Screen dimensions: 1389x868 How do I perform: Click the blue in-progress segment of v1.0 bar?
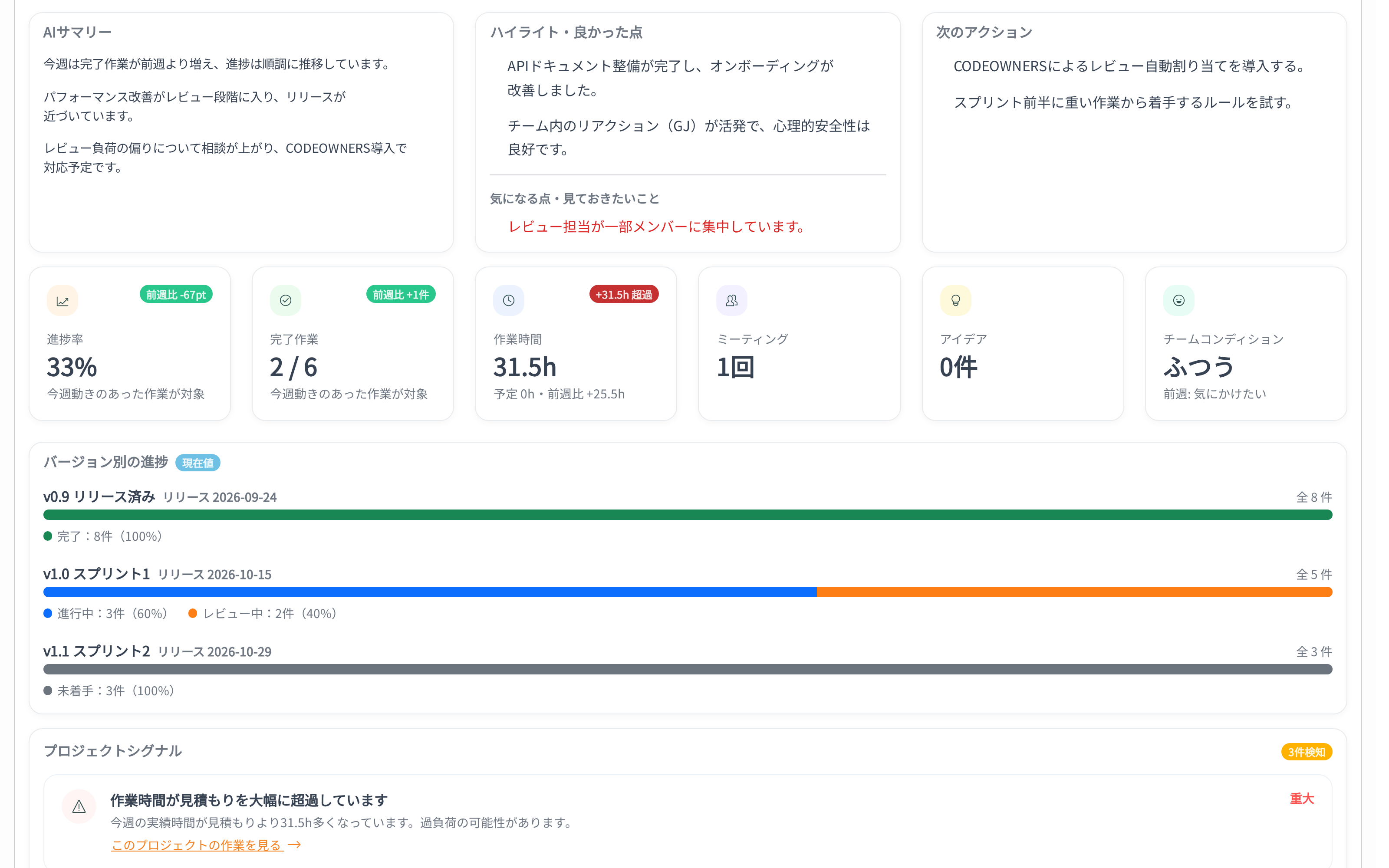pyautogui.click(x=430, y=592)
